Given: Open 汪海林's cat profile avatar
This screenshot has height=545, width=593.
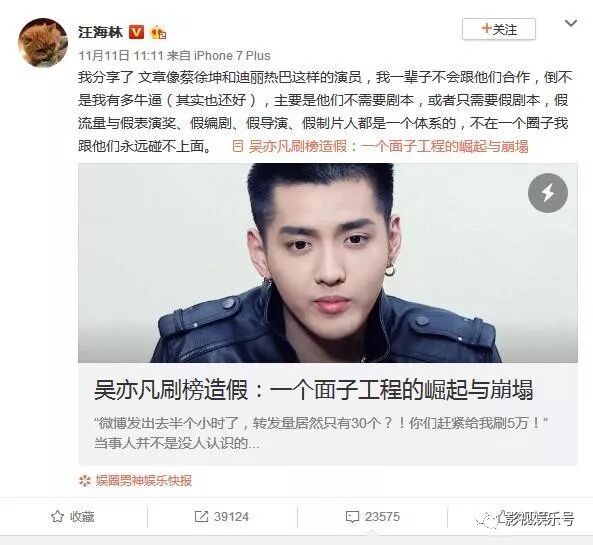Looking at the screenshot, I should [43, 42].
